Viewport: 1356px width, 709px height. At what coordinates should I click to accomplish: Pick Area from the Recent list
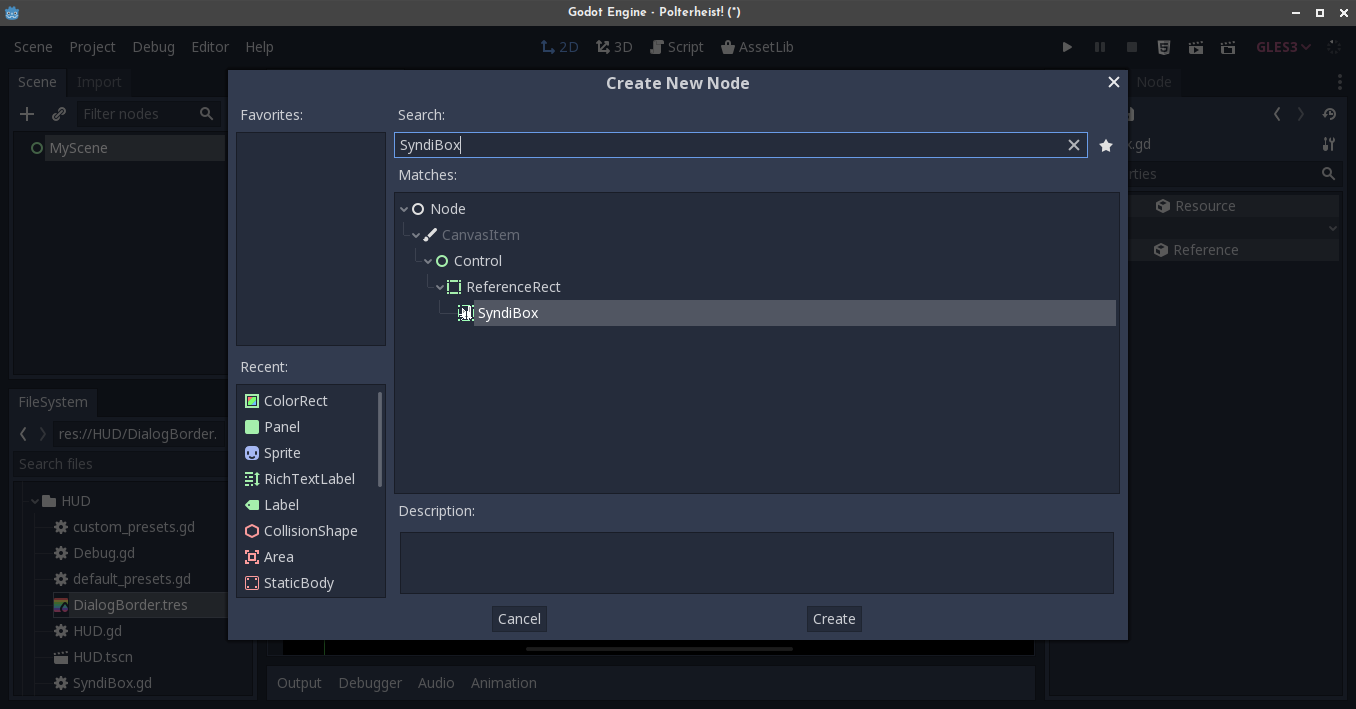click(278, 557)
